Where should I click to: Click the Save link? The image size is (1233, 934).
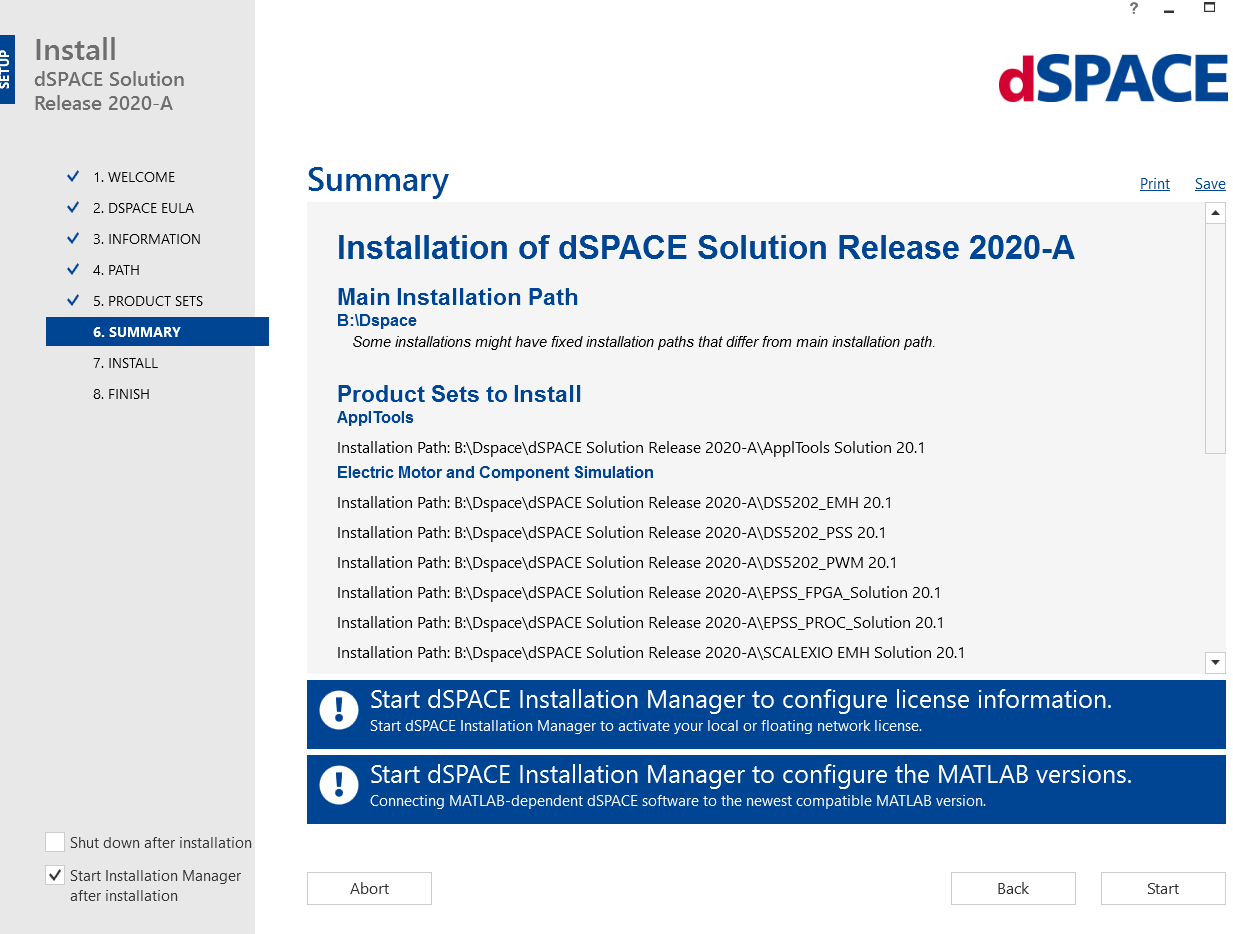point(1210,183)
